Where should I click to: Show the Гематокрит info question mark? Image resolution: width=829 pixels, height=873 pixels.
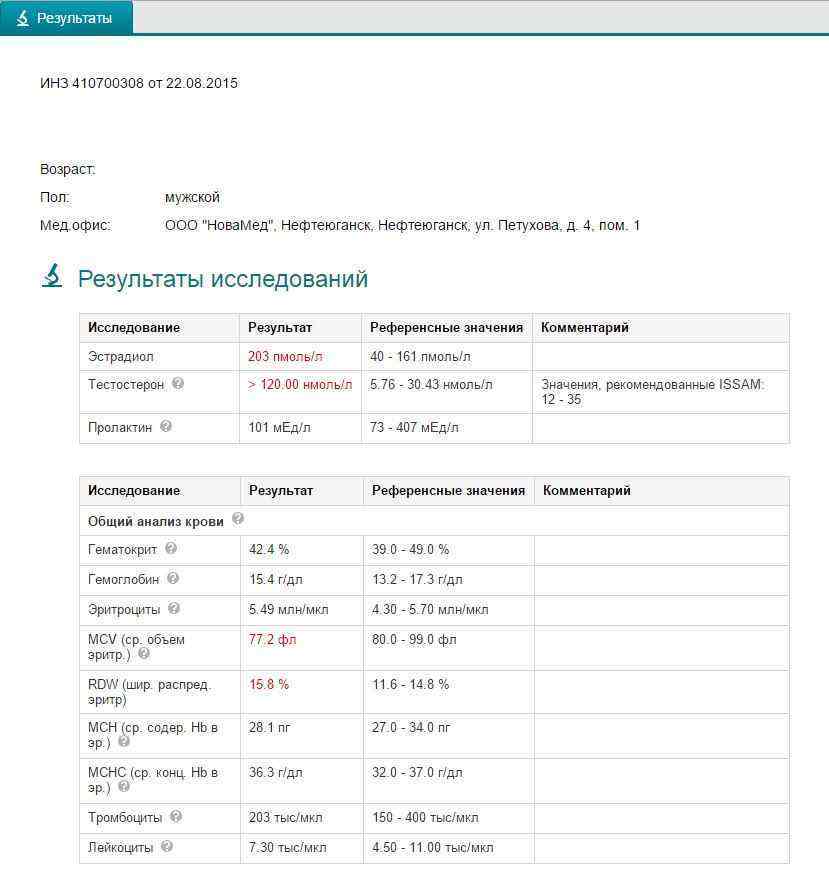pos(171,548)
